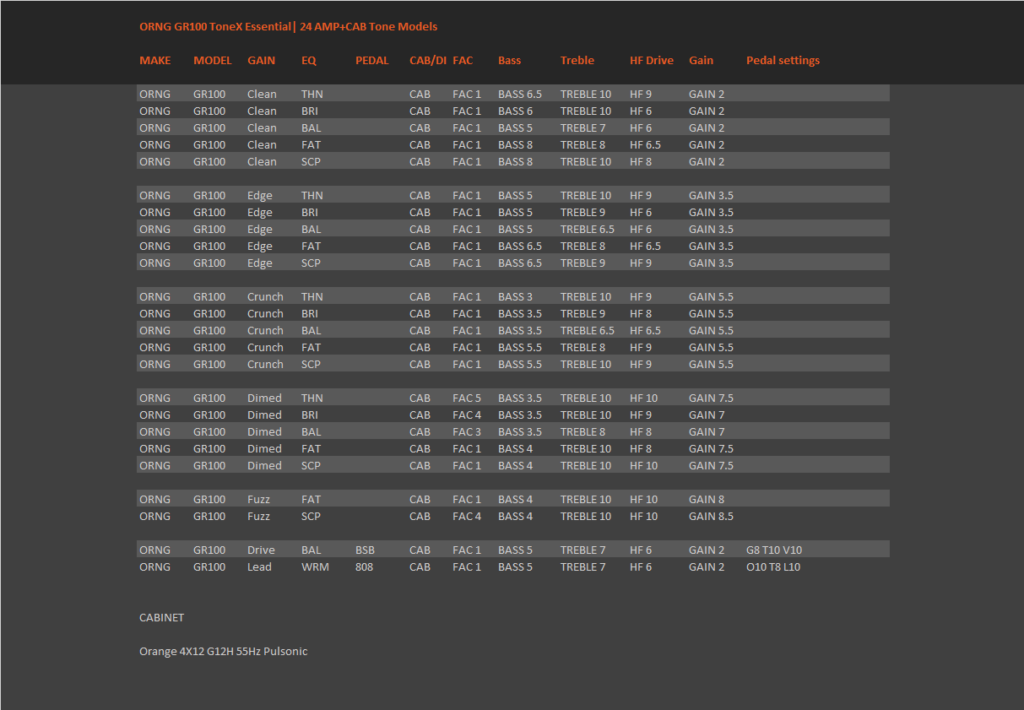1024x710 pixels.
Task: Select TREBLE 7 in the Clean BAL row
Action: 583,128
